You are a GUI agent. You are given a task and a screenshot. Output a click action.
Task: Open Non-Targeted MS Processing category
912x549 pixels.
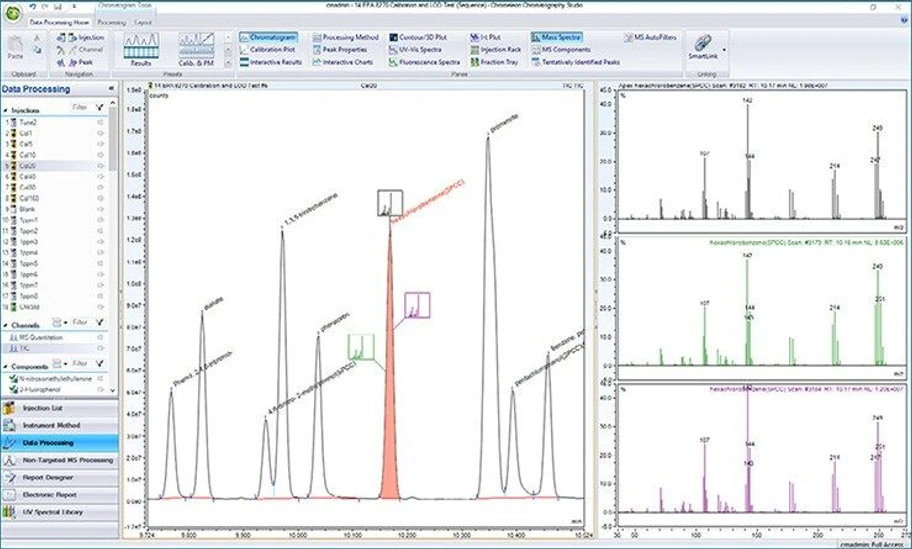tap(59, 460)
